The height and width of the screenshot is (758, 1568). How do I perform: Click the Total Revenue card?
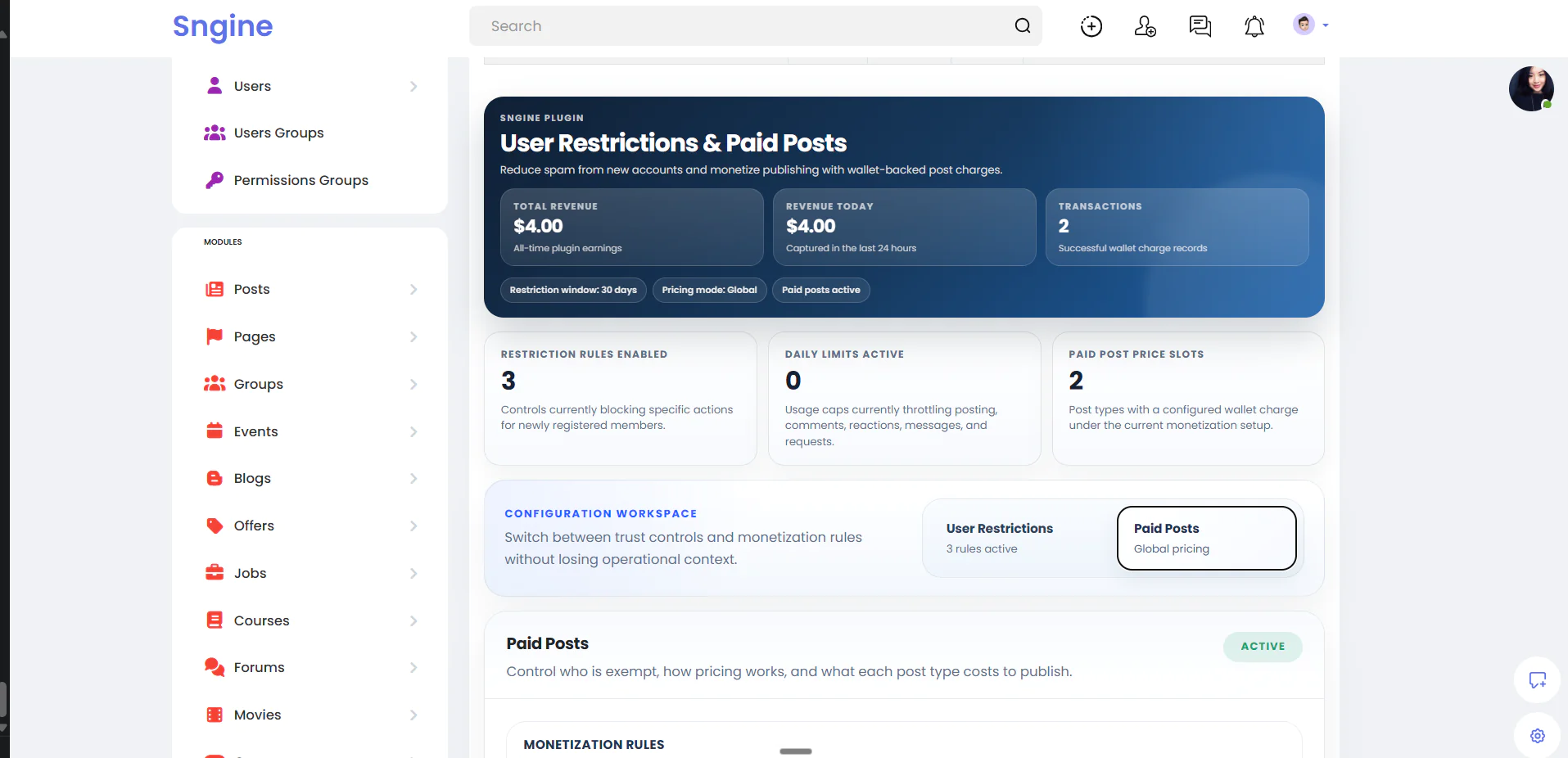pos(632,227)
